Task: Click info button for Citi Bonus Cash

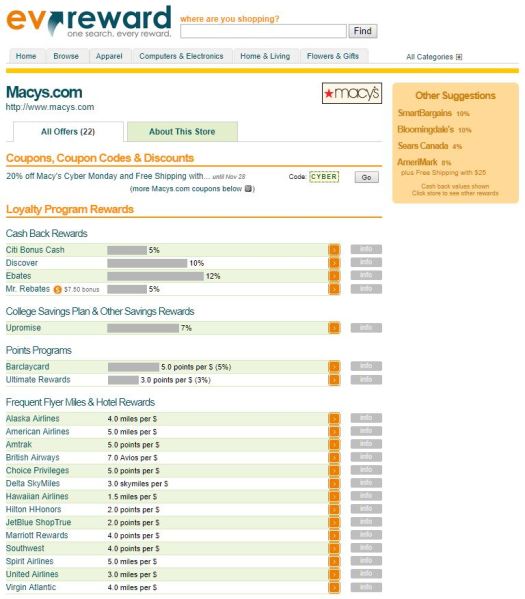Action: pos(366,249)
